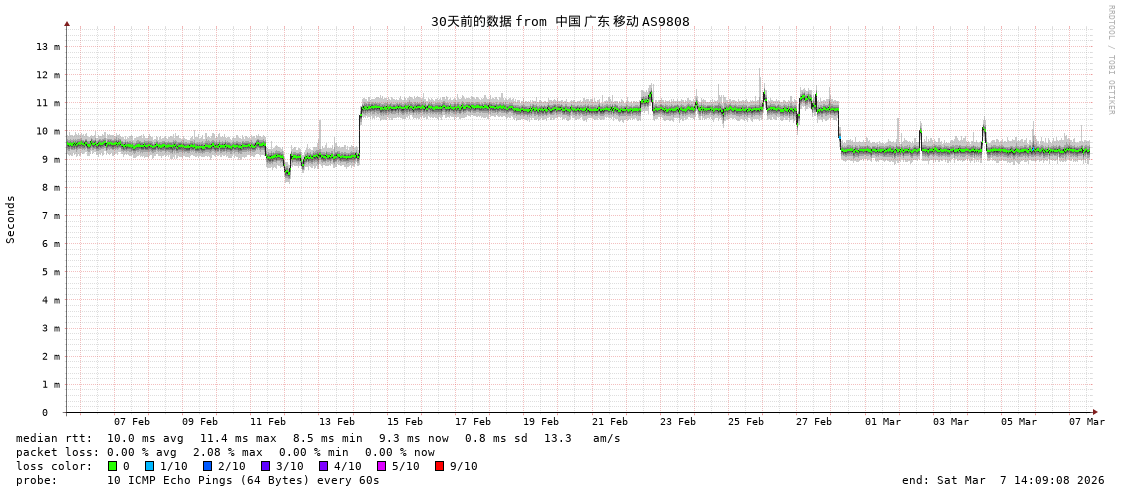Click the 4/10 loss color swatch
The image size is (1121, 494).
click(x=323, y=466)
